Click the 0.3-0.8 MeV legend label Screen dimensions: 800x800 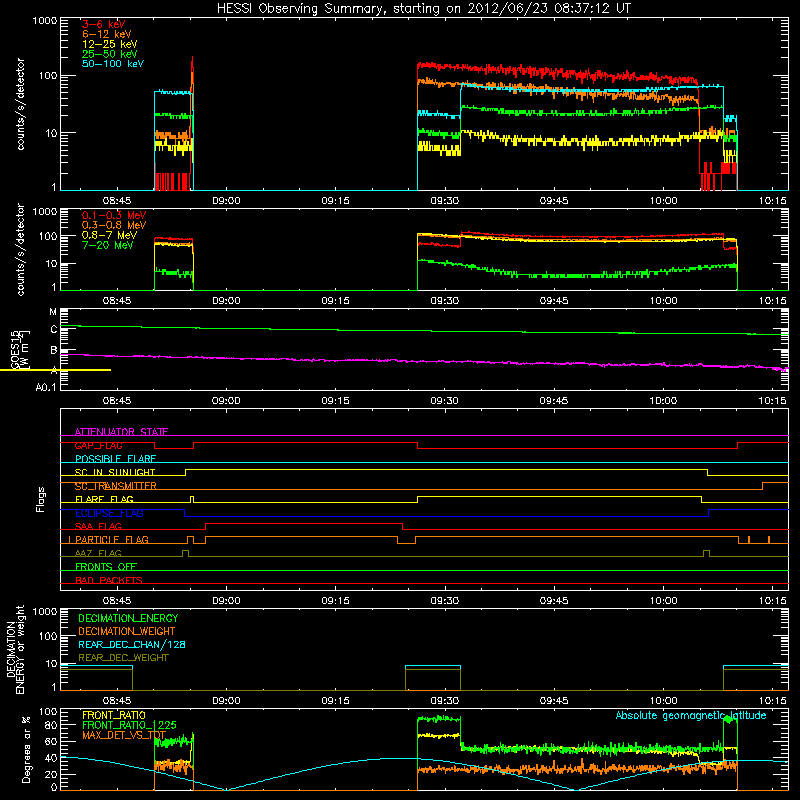(114, 225)
